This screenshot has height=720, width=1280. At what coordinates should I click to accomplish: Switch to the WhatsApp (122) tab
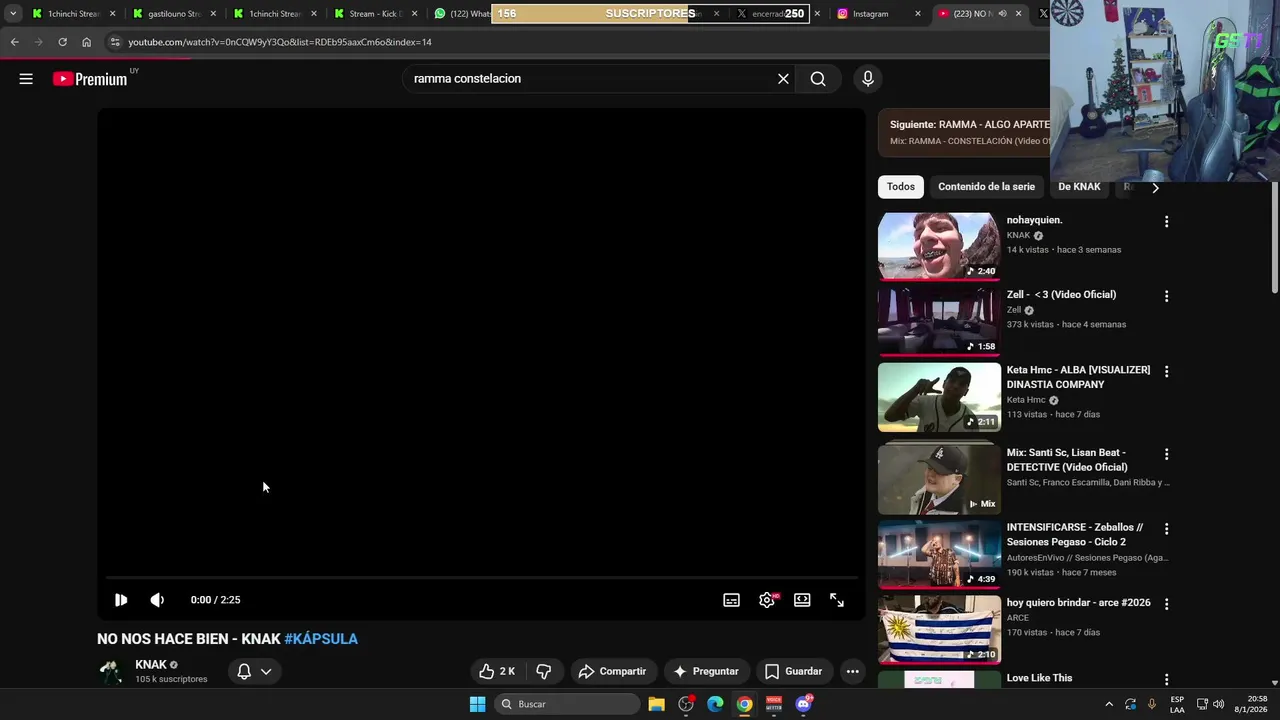point(462,14)
